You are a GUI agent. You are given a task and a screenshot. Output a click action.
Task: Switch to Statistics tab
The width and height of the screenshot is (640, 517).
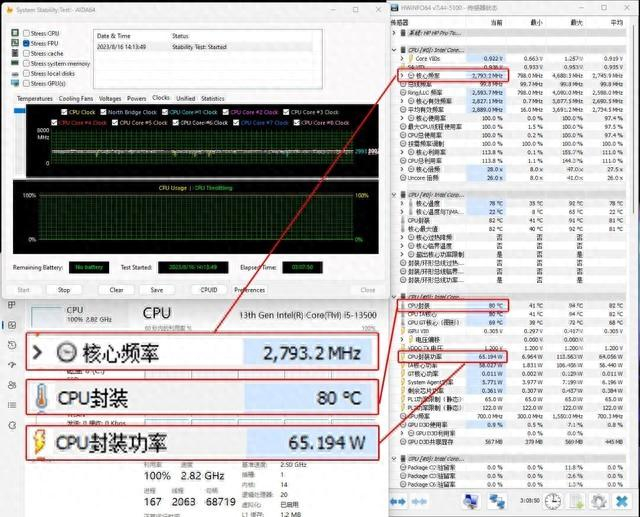coord(213,99)
